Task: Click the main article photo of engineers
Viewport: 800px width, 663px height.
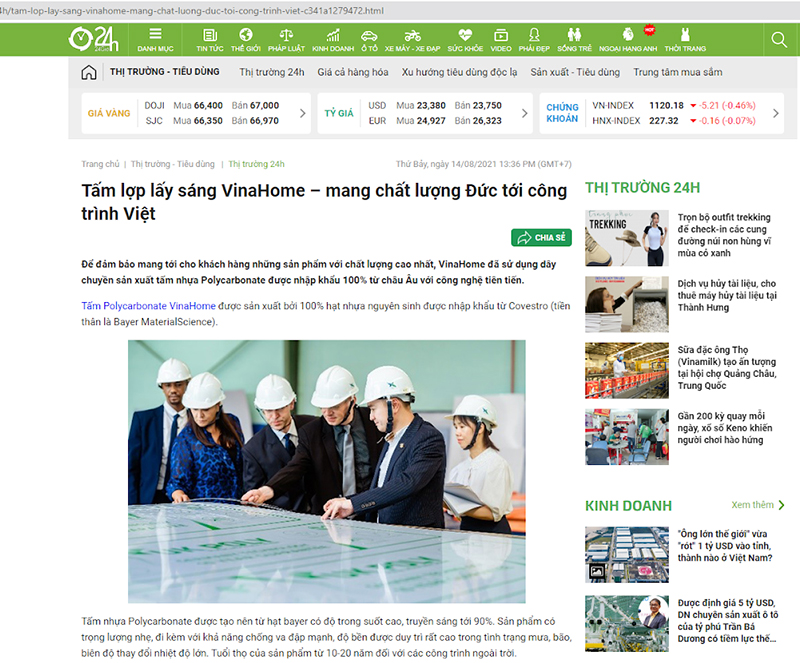Action: [327, 472]
